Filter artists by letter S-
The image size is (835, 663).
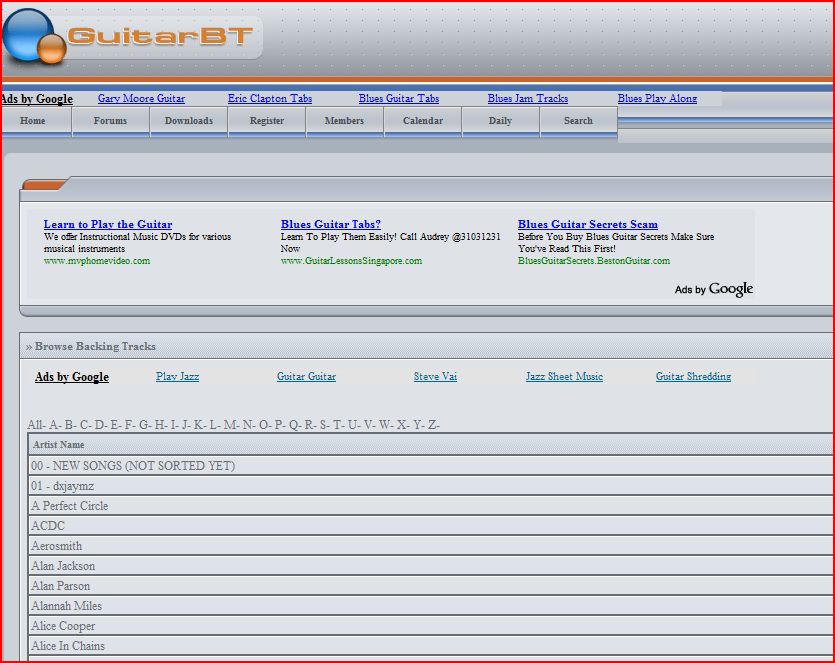pyautogui.click(x=324, y=425)
